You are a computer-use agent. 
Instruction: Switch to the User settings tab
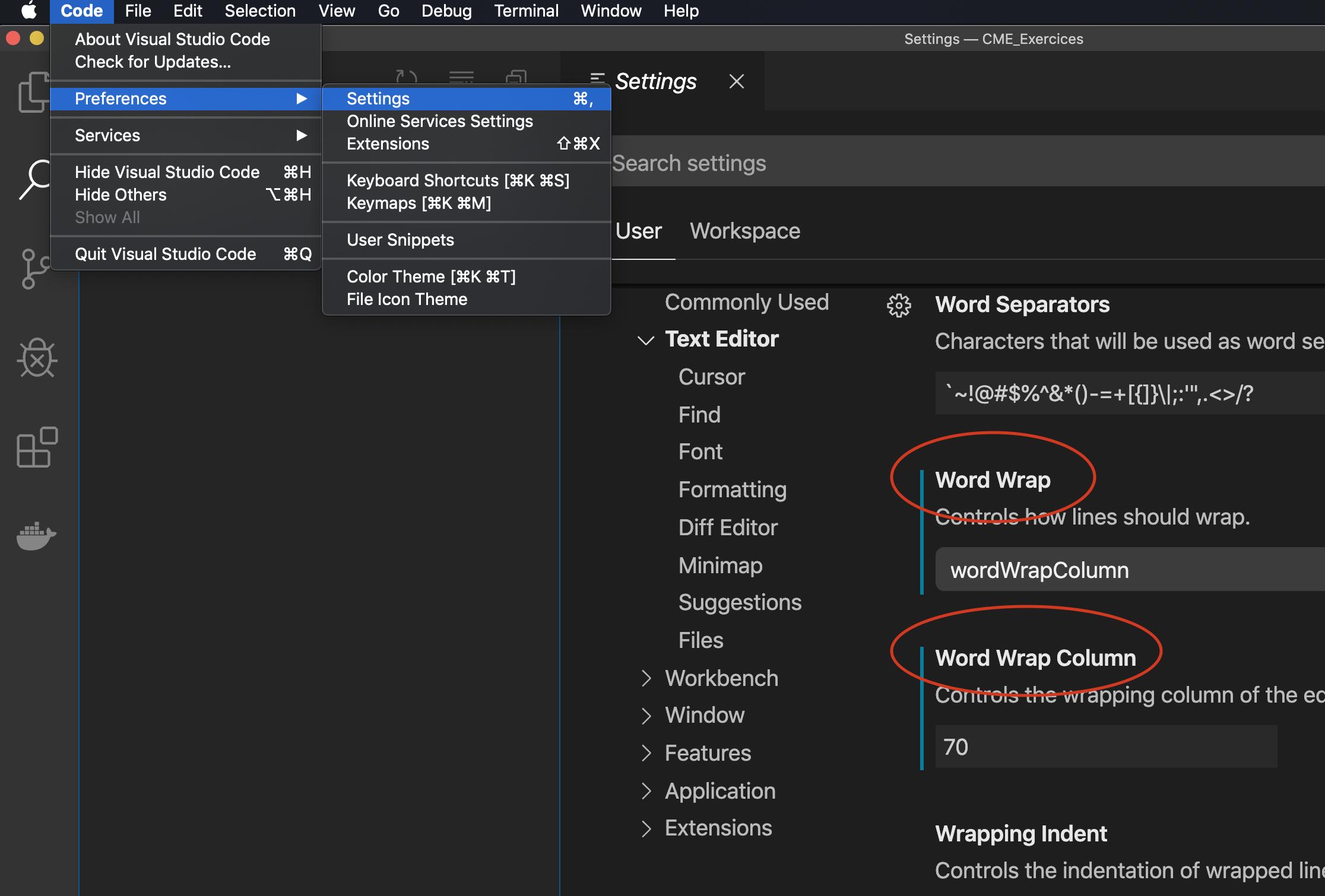[638, 231]
